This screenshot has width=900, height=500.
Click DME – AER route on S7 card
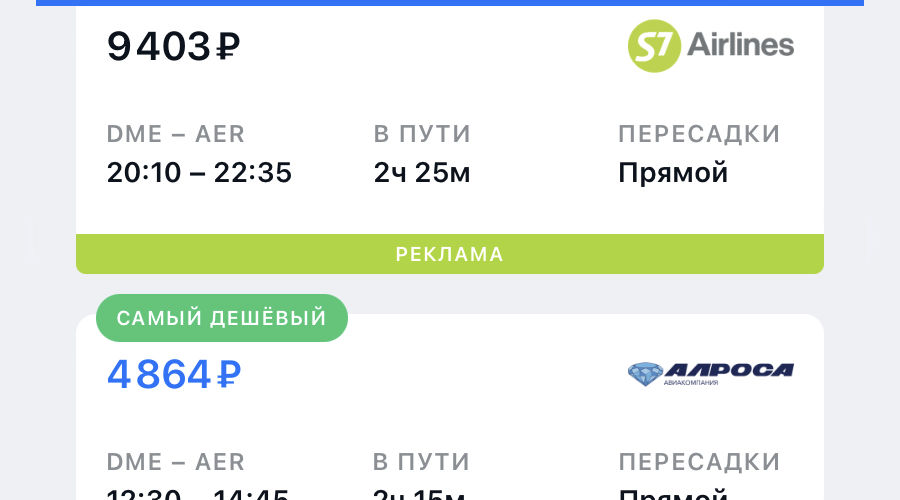click(x=176, y=134)
